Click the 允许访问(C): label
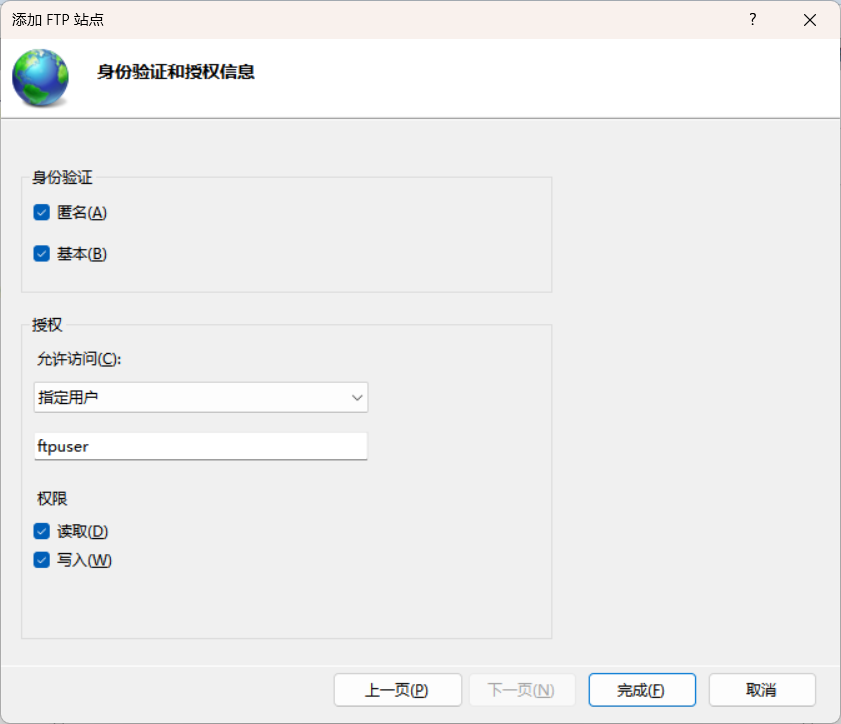Image resolution: width=841 pixels, height=724 pixels. tap(79, 359)
